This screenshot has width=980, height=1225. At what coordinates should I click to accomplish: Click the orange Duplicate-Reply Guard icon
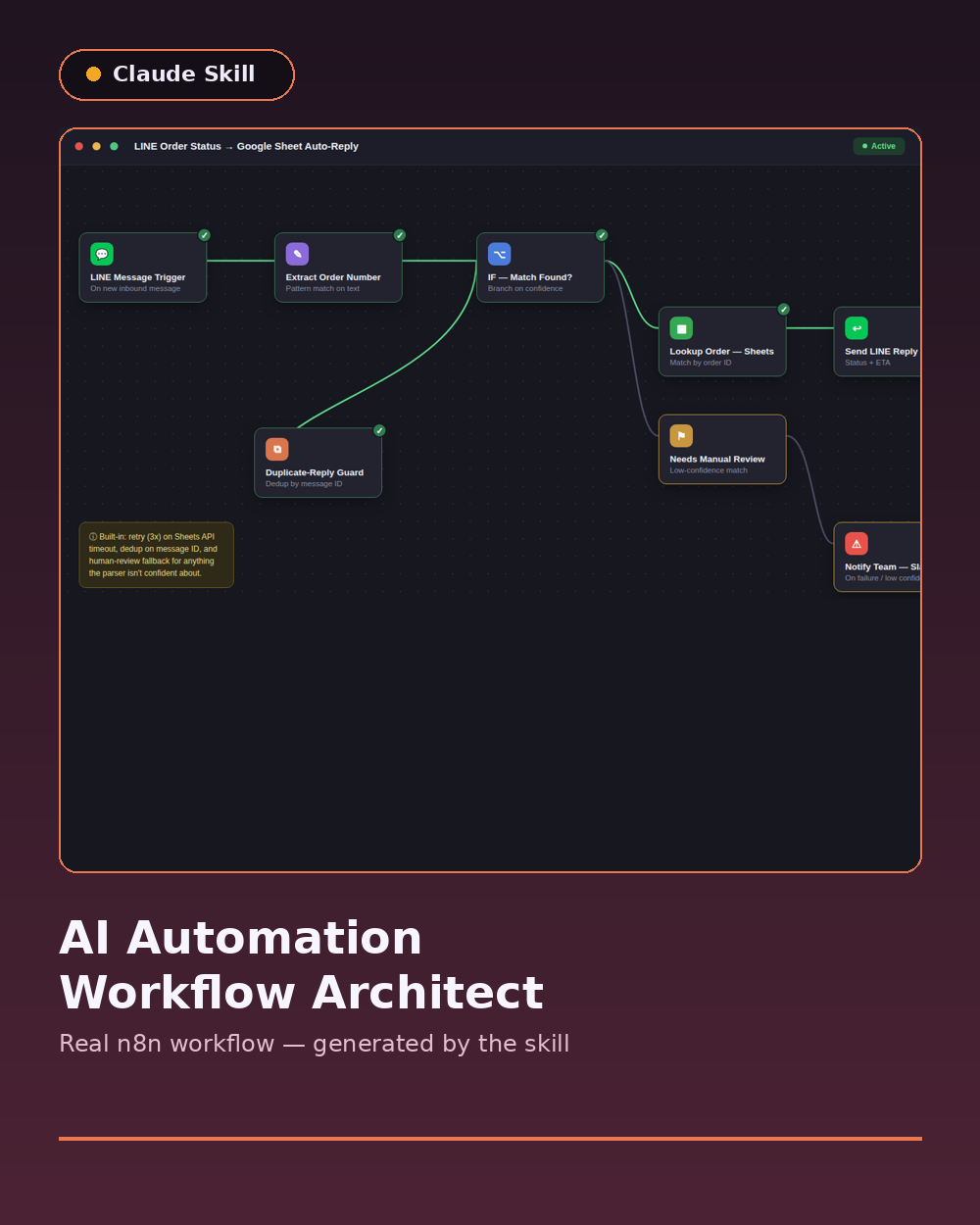pos(277,449)
